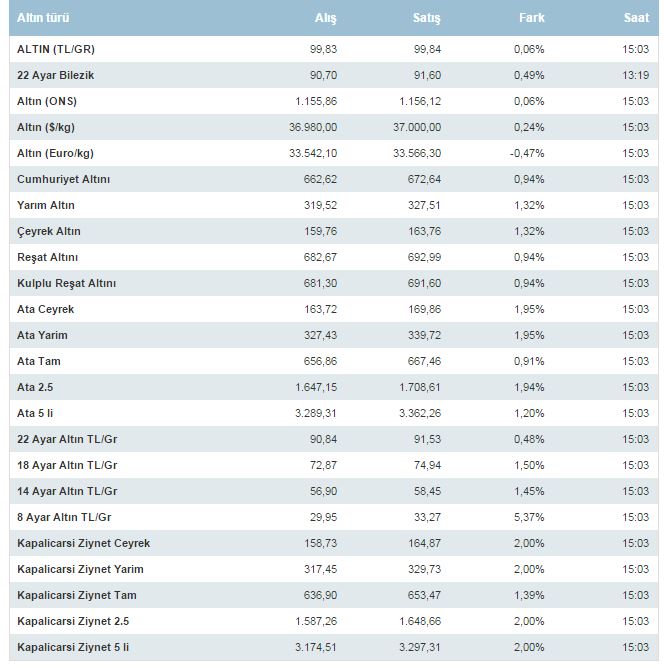Select the 'Fark' column header
The image size is (665, 667).
(x=532, y=18)
